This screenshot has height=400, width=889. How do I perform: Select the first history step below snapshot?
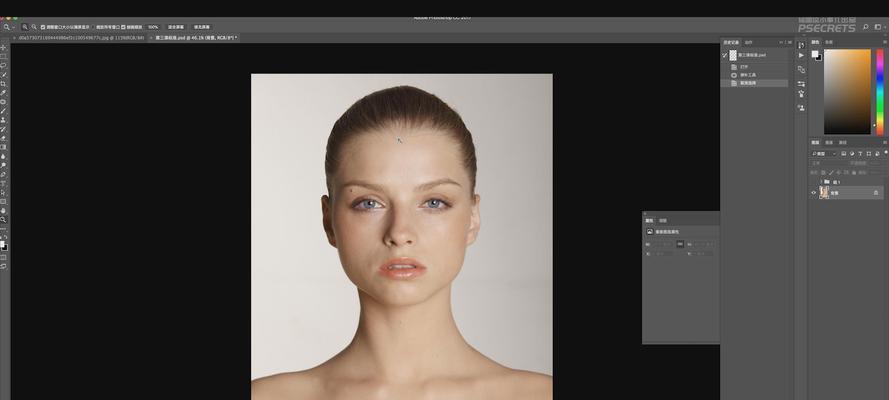point(754,67)
